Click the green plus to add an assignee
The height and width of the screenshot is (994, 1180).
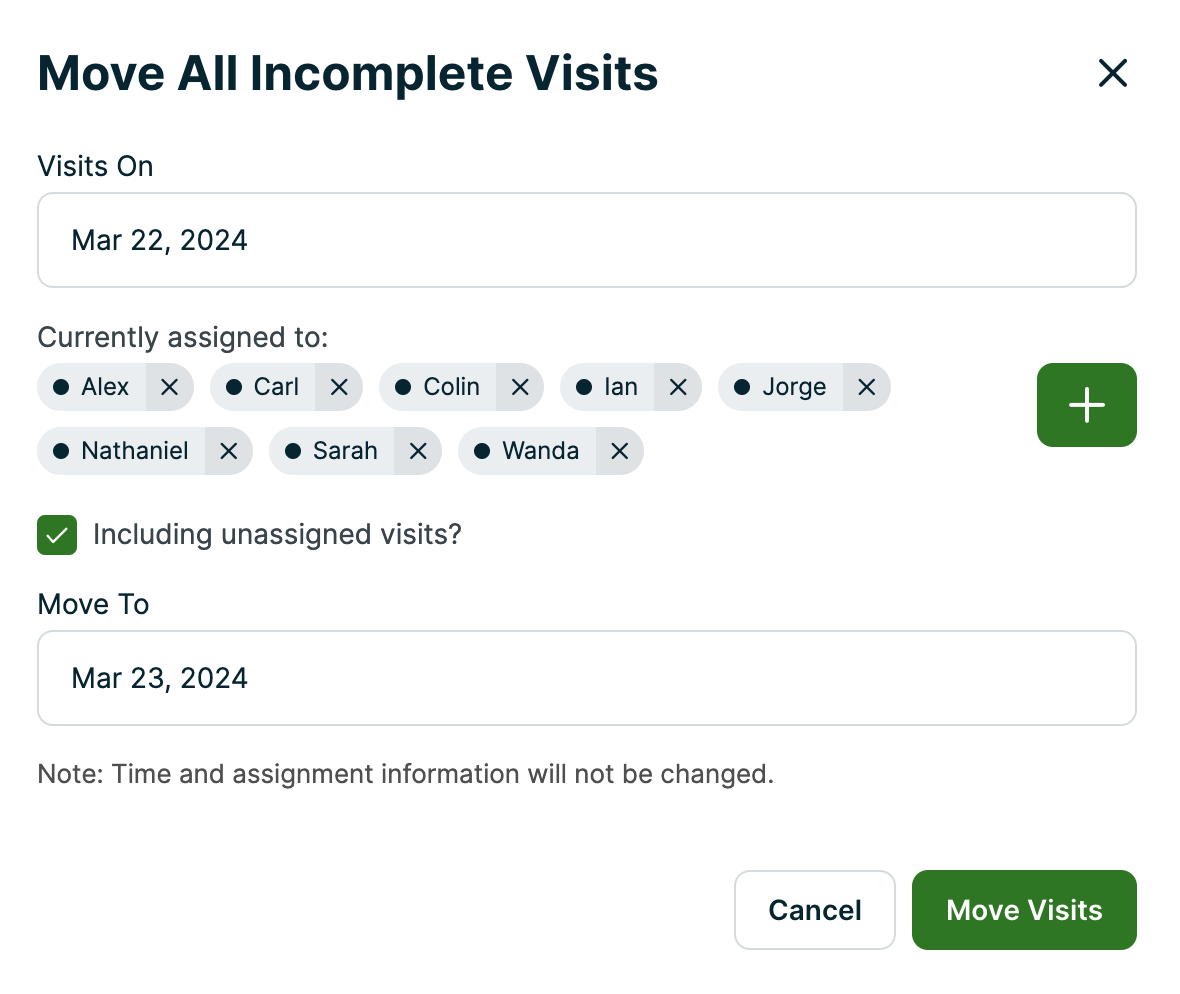coord(1086,405)
